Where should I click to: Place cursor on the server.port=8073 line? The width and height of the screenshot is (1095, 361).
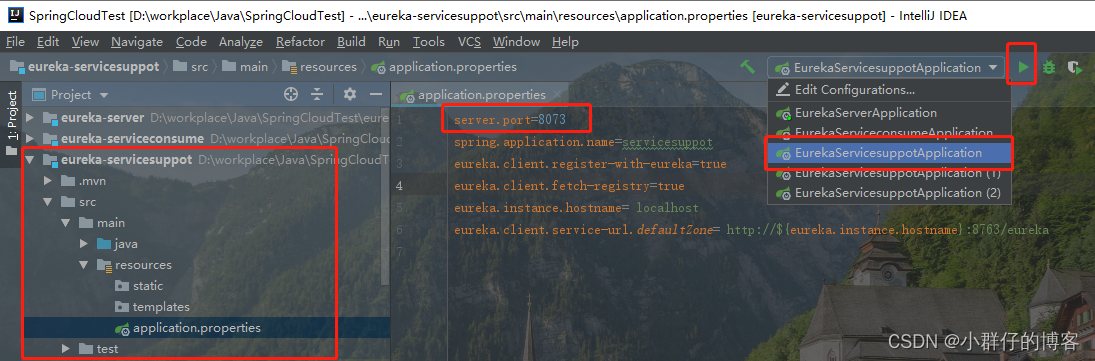click(510, 120)
